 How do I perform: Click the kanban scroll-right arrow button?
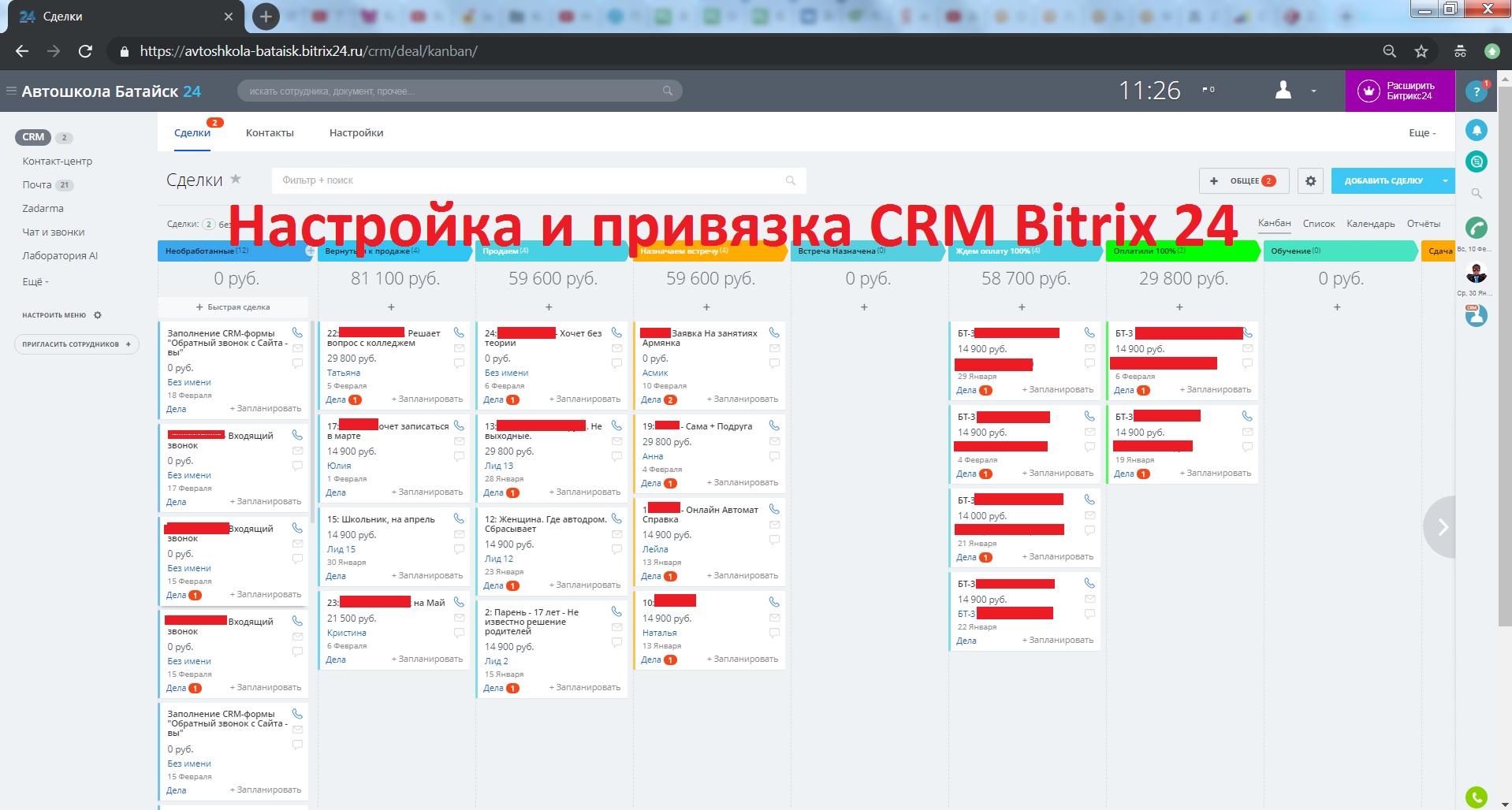click(x=1442, y=527)
